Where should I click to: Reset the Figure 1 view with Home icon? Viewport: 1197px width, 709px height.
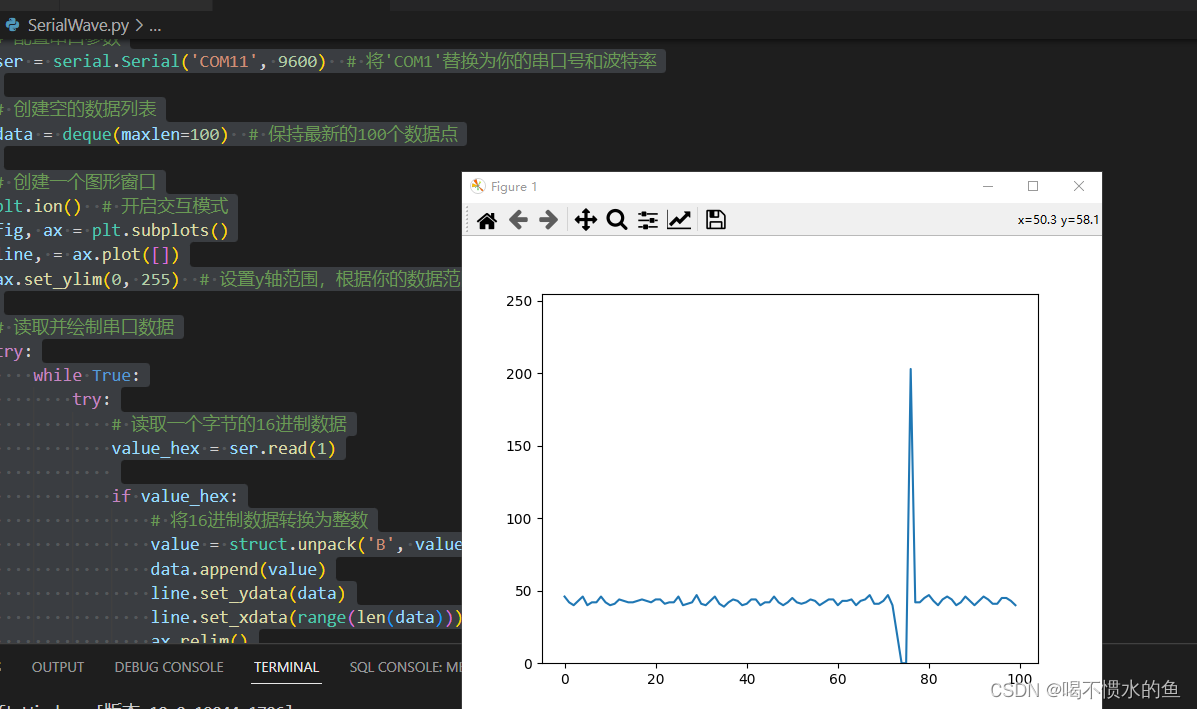pyautogui.click(x=486, y=221)
